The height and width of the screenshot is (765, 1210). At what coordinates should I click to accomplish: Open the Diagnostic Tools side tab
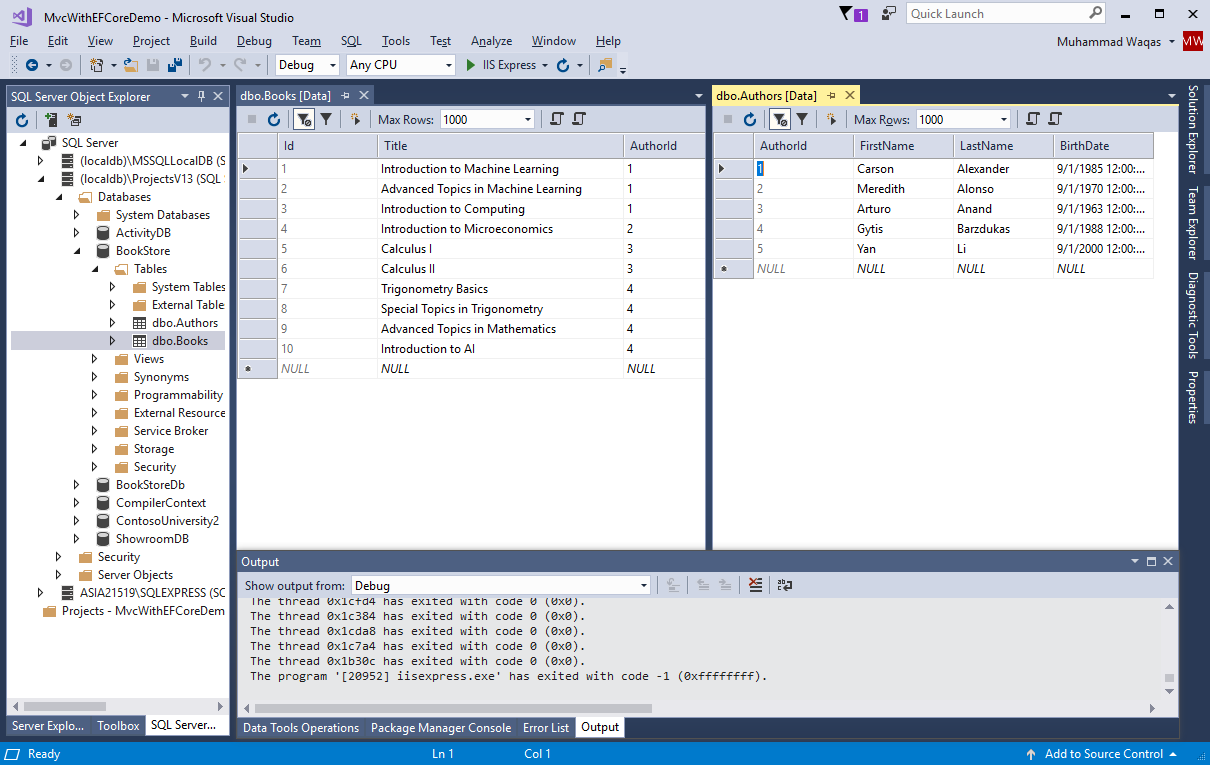tap(1192, 316)
